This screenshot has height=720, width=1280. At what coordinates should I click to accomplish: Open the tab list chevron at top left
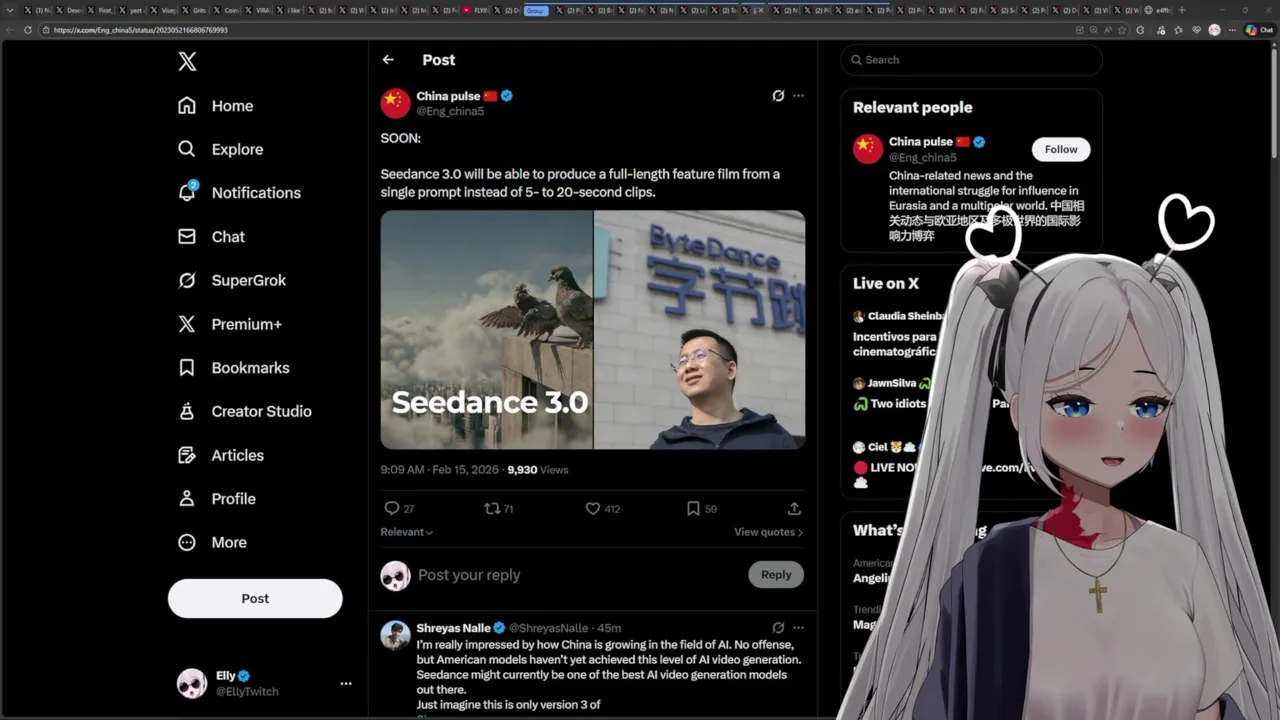[11, 10]
